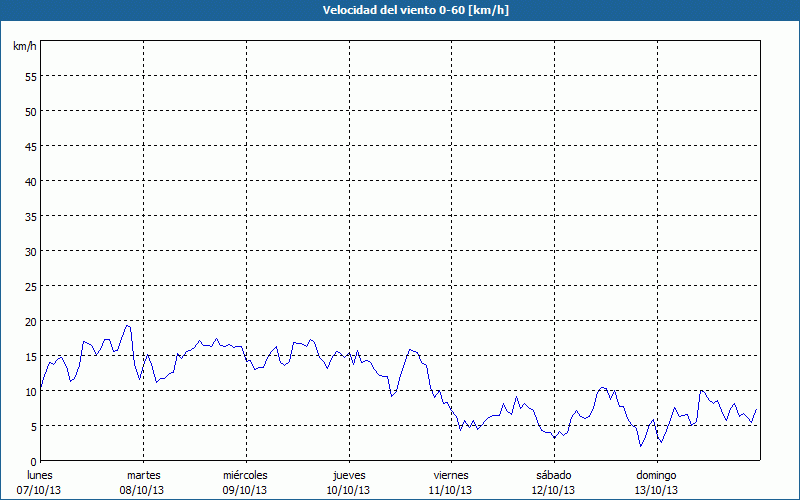Screen dimensions: 800x500
Task: Click the 10 tick label on the y-axis
Action: point(30,391)
